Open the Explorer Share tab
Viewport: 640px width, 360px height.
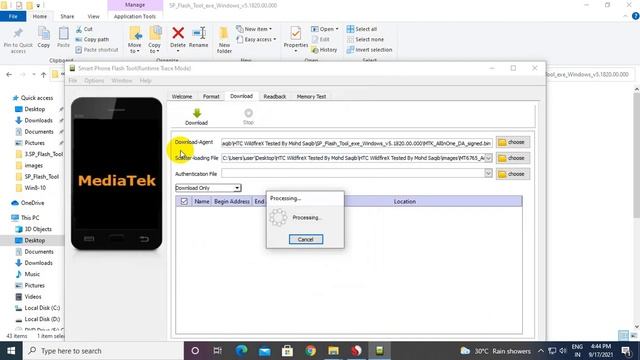[x=67, y=16]
